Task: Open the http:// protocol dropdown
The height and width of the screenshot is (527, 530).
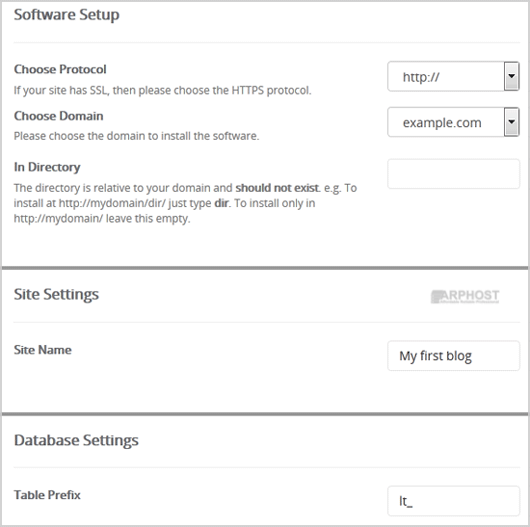Action: pyautogui.click(x=453, y=76)
